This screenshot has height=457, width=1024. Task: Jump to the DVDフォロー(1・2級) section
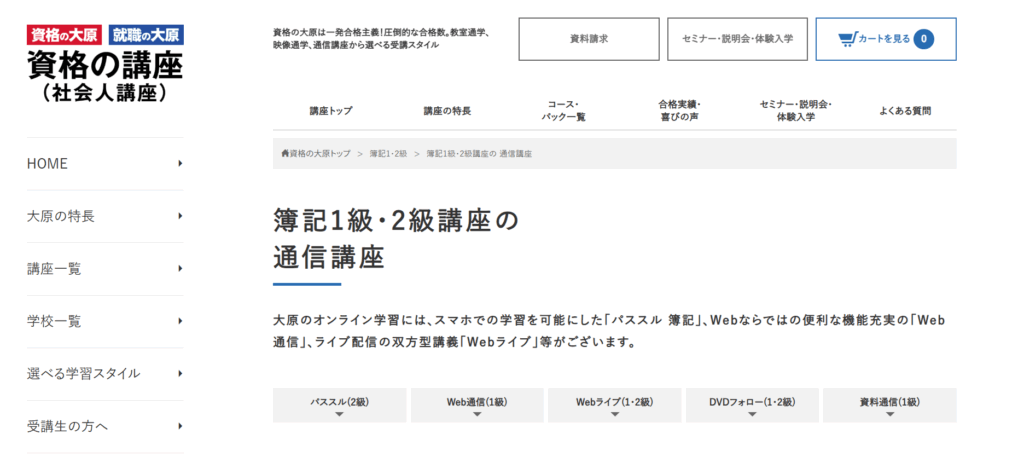[x=752, y=405]
